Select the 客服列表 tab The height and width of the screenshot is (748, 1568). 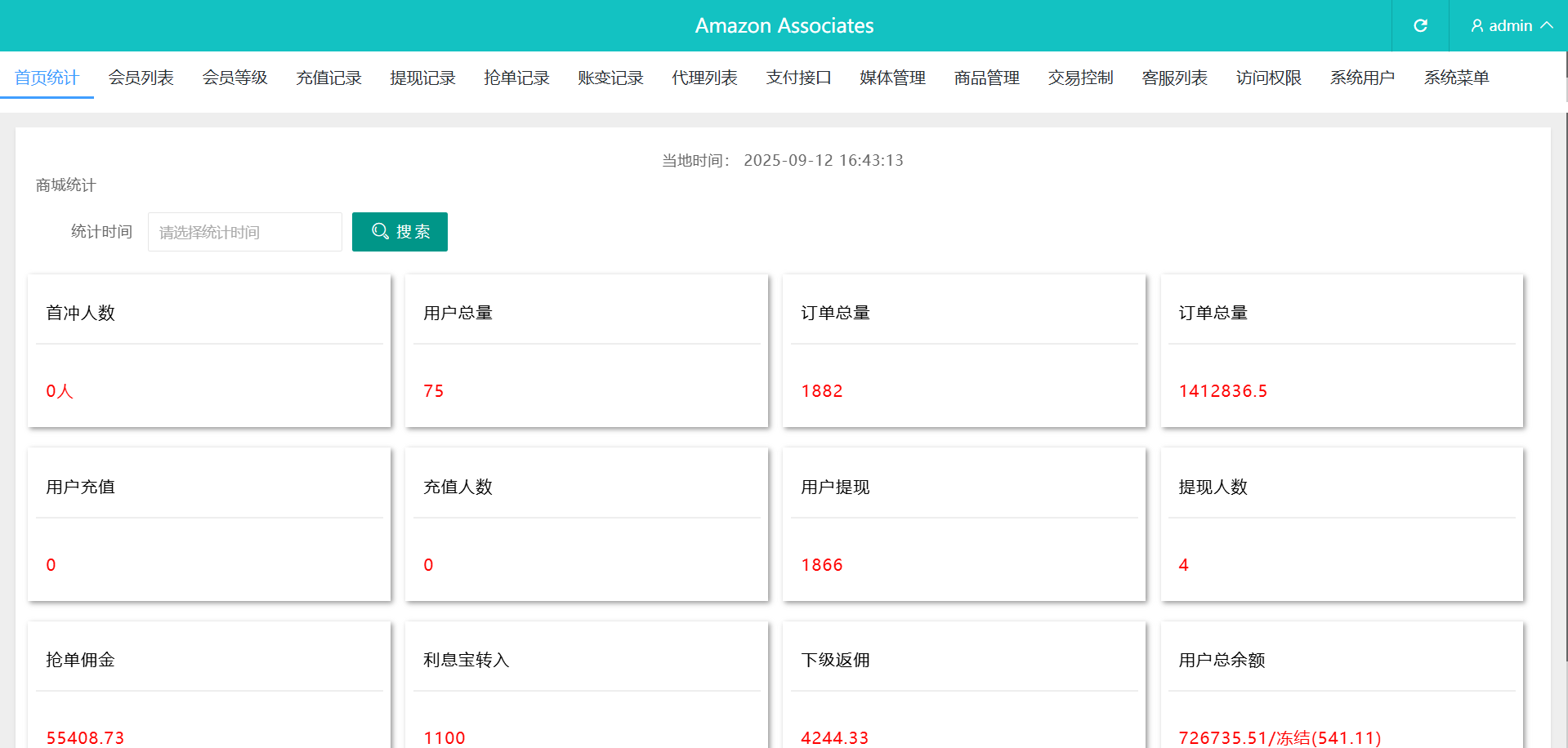[x=1174, y=78]
